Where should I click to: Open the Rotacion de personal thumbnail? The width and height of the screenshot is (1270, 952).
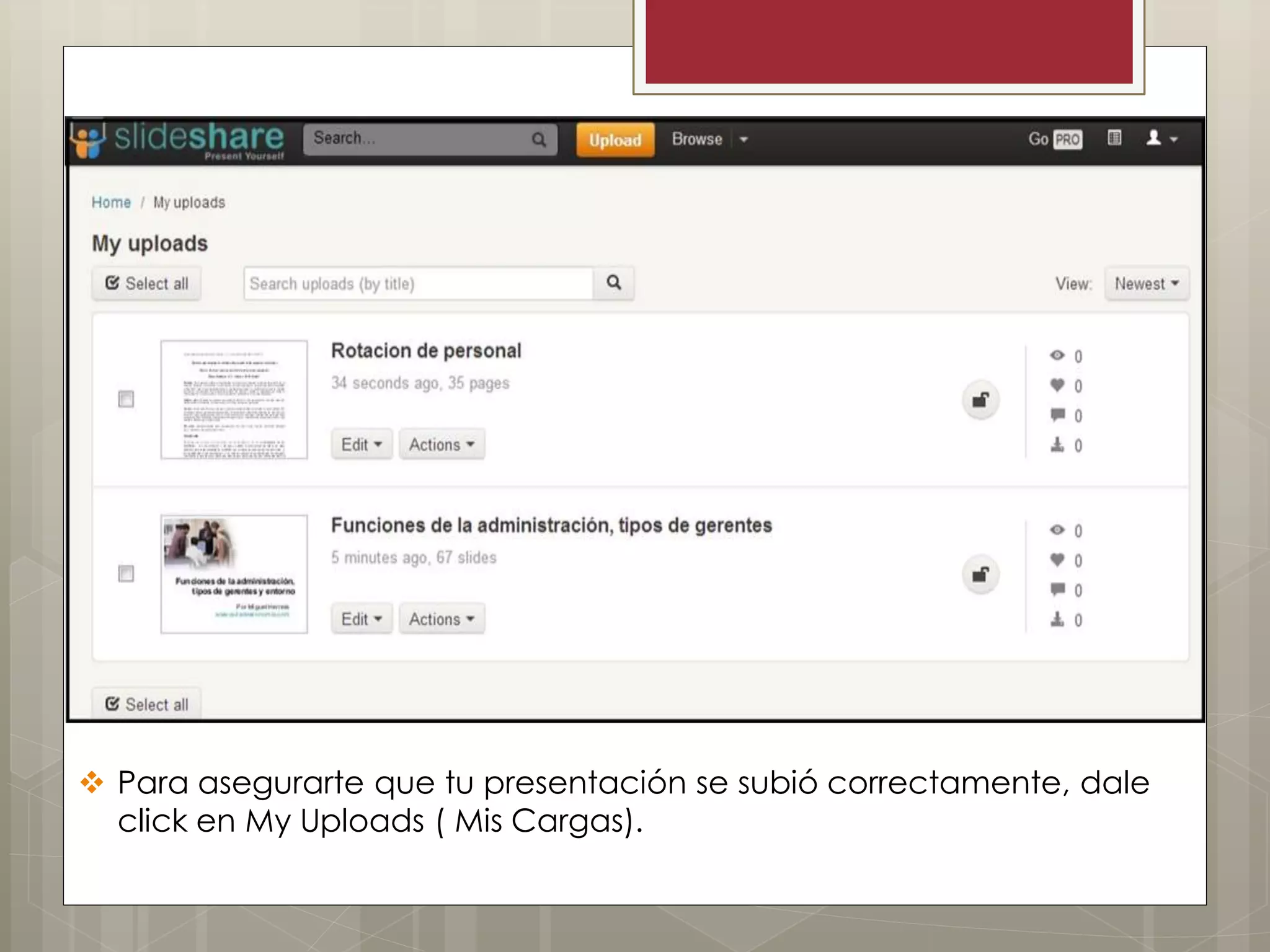(x=234, y=400)
